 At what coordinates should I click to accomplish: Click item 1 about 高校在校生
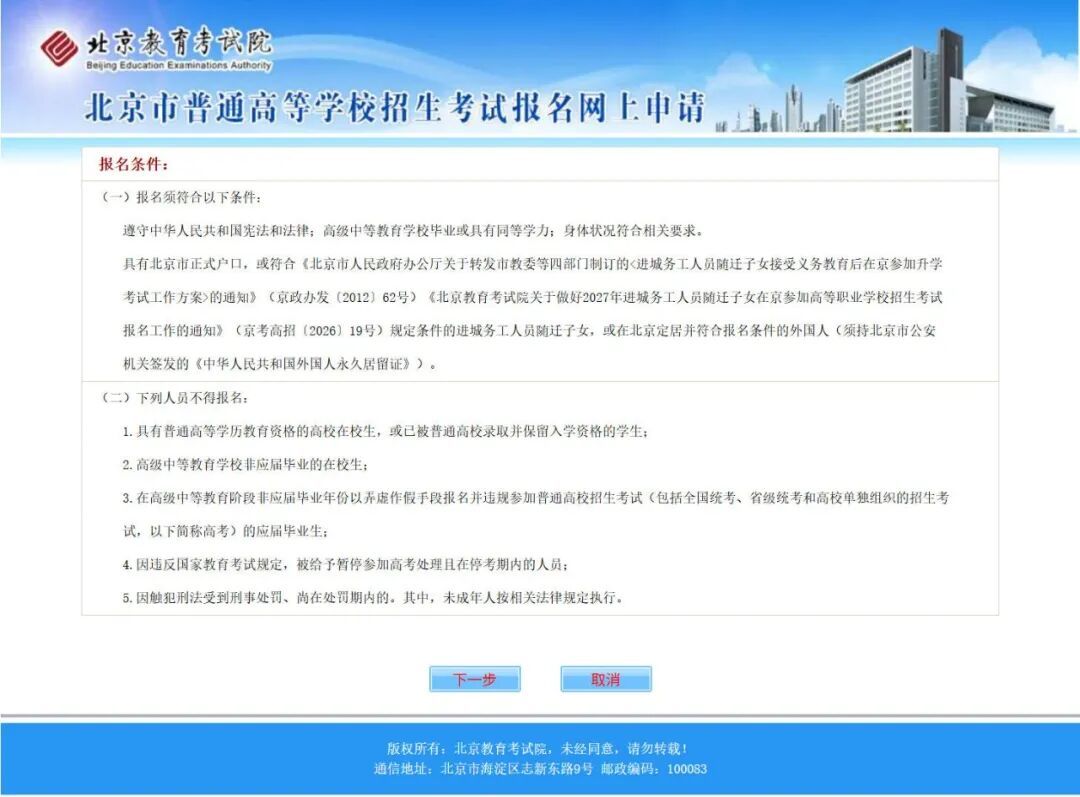(x=385, y=431)
